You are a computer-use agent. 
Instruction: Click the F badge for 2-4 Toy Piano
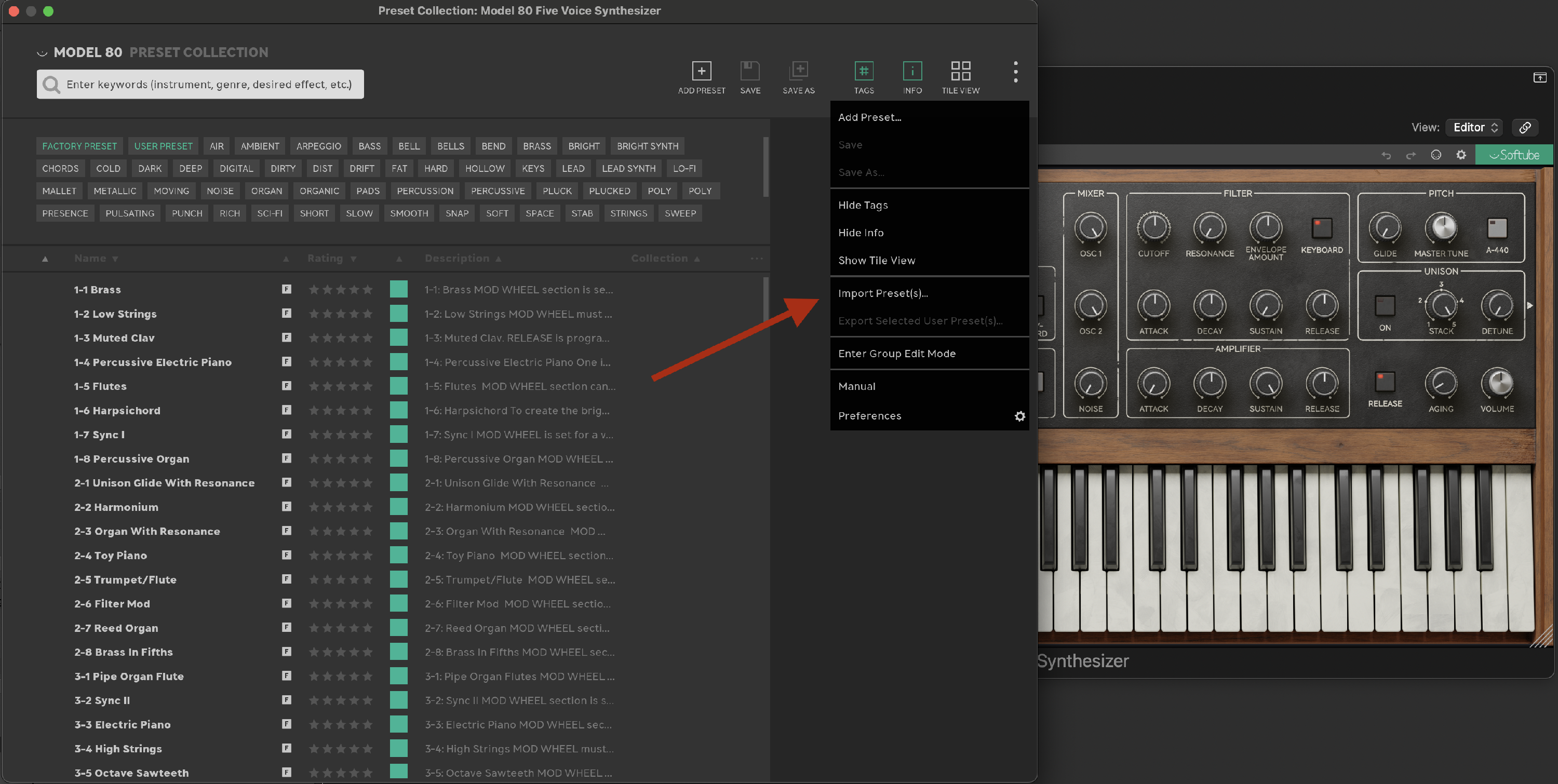(286, 555)
